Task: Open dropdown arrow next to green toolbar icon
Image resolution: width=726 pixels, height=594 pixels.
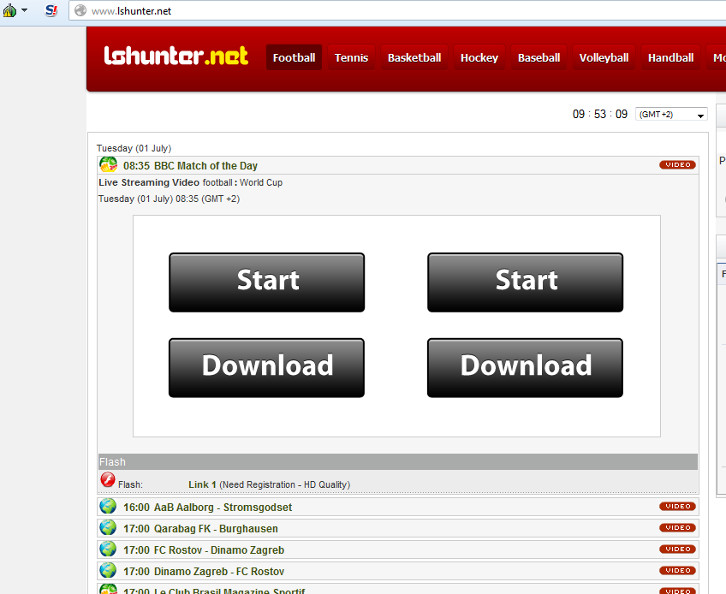Action: [25, 10]
